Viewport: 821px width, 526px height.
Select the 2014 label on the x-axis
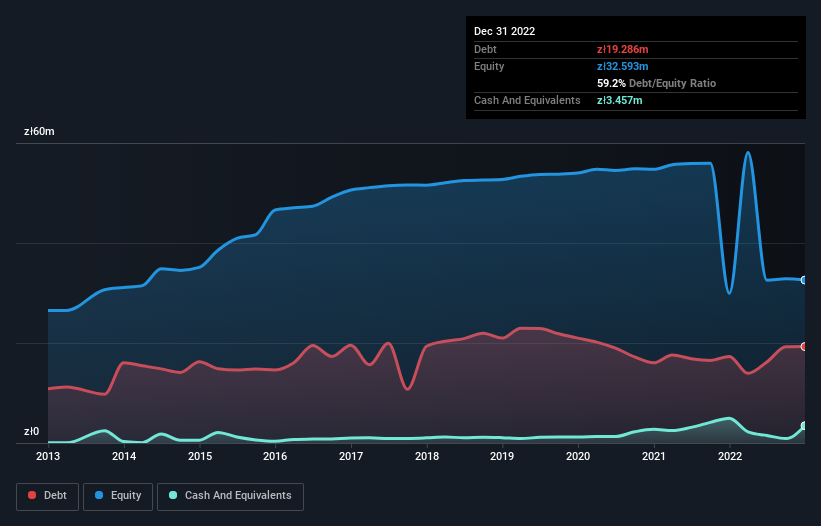(124, 456)
